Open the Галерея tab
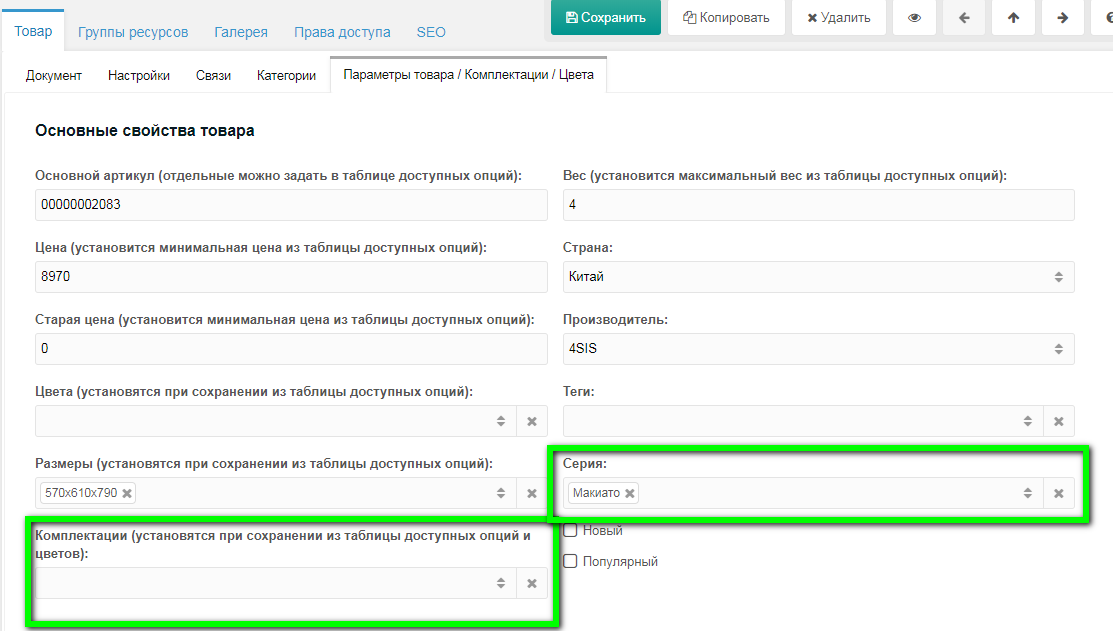Image resolution: width=1113 pixels, height=631 pixels. pos(241,32)
